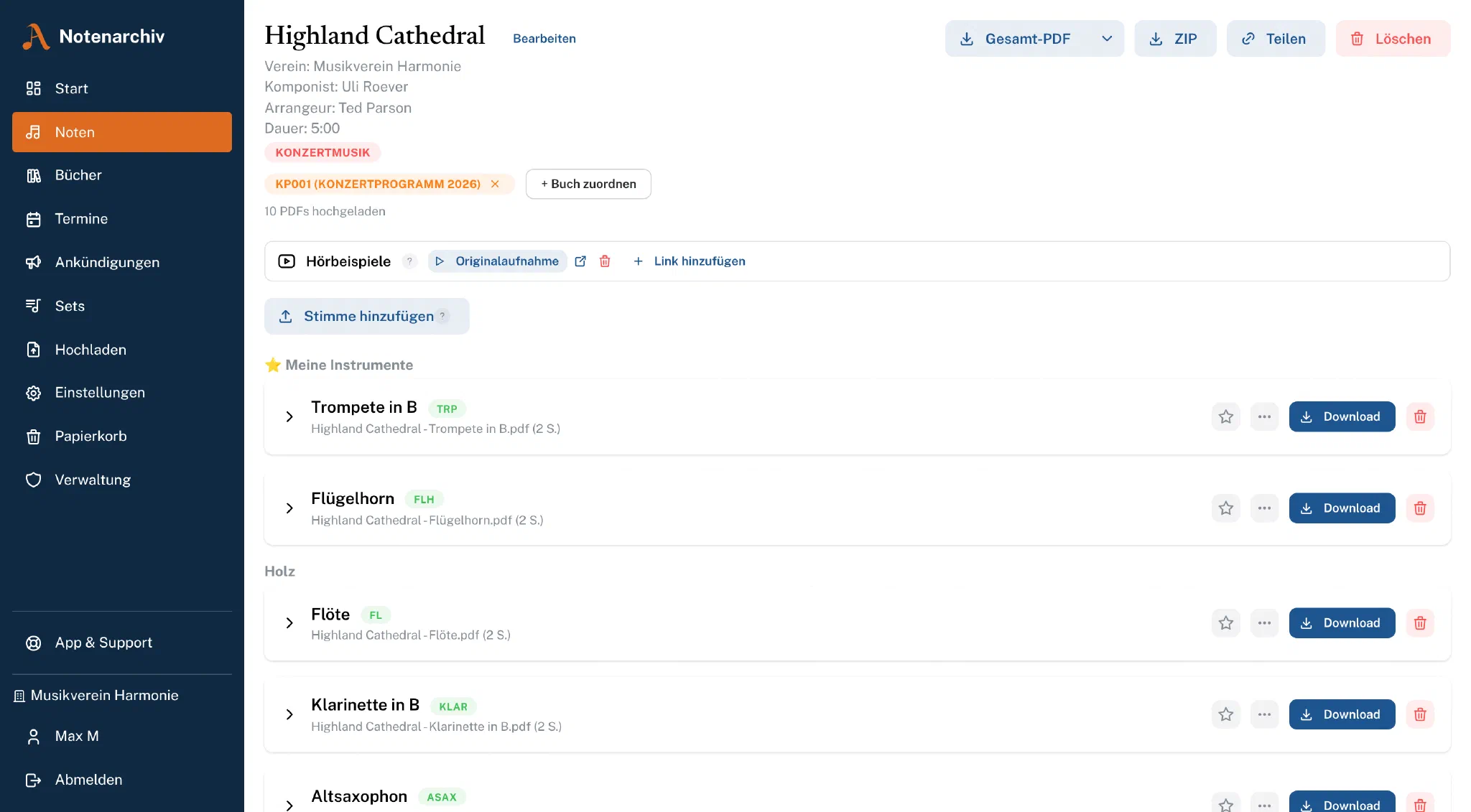This screenshot has height=812, width=1471.
Task: Expand the Flügelhorn row
Action: pyautogui.click(x=289, y=508)
